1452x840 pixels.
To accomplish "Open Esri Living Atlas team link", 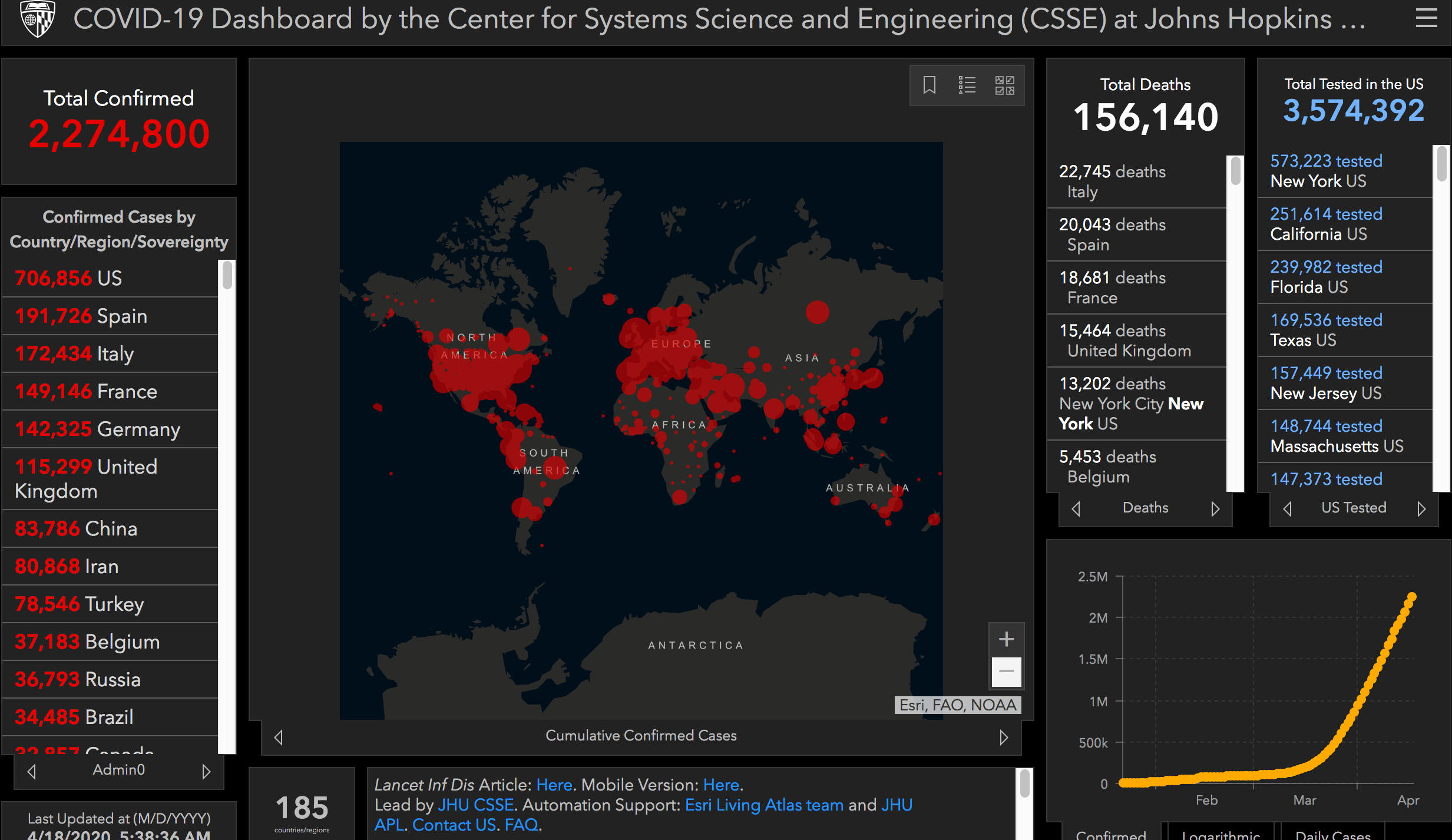I will tap(764, 805).
